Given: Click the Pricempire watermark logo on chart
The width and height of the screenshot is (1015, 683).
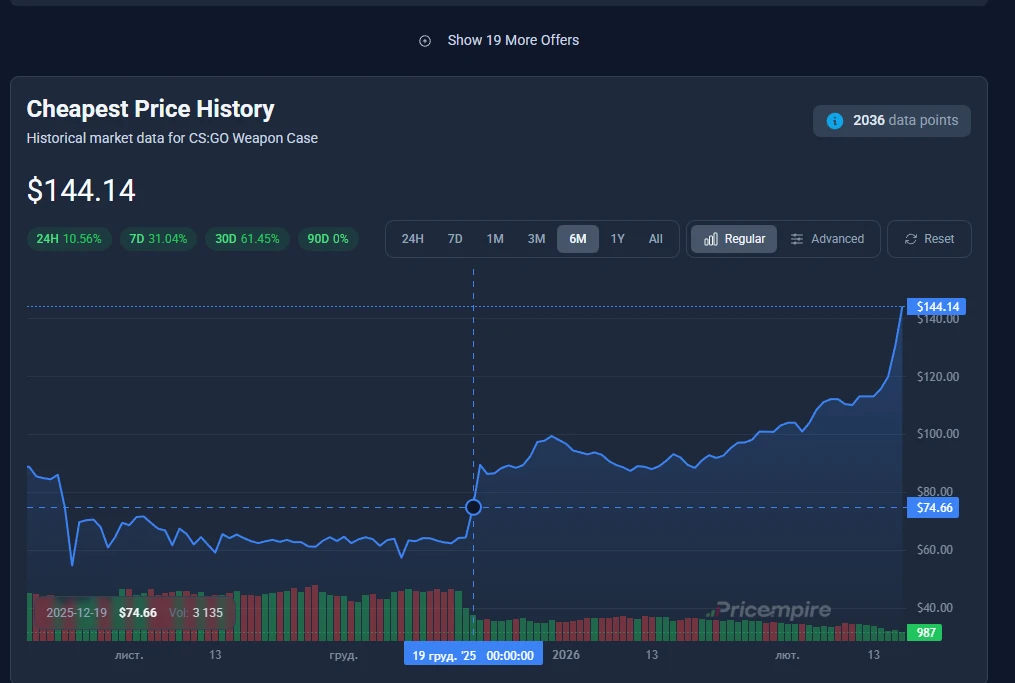Looking at the screenshot, I should click(772, 610).
